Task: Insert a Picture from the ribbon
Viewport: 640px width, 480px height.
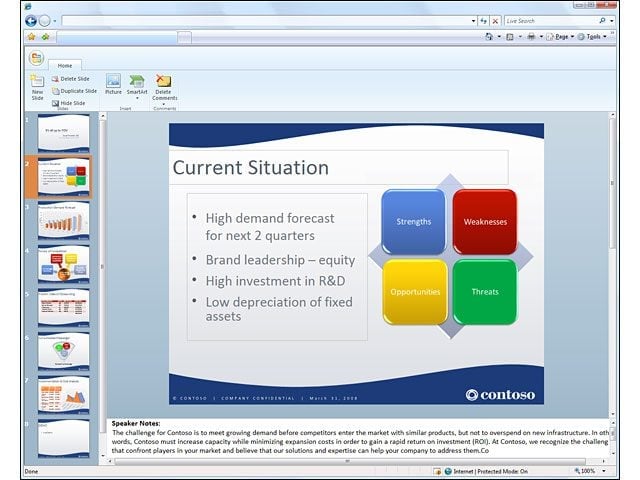Action: pos(113,81)
